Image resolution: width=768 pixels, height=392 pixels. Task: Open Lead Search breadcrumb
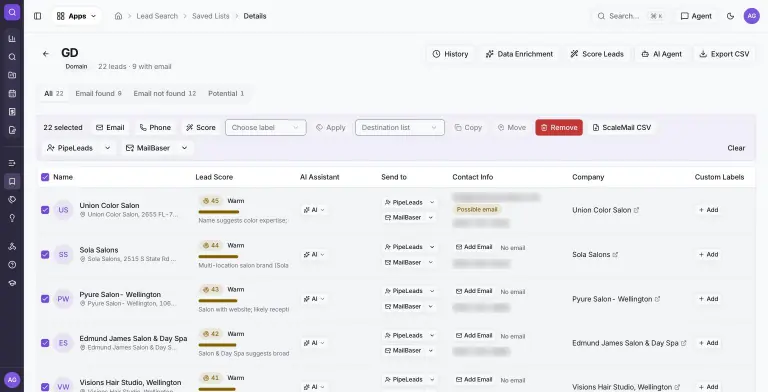[x=157, y=16]
